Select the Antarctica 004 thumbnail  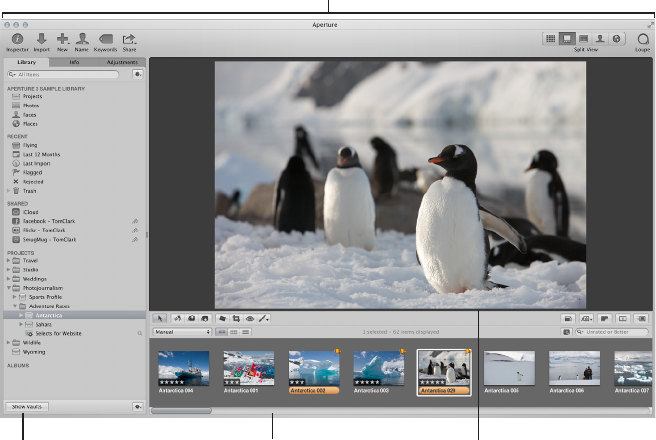[x=182, y=370]
